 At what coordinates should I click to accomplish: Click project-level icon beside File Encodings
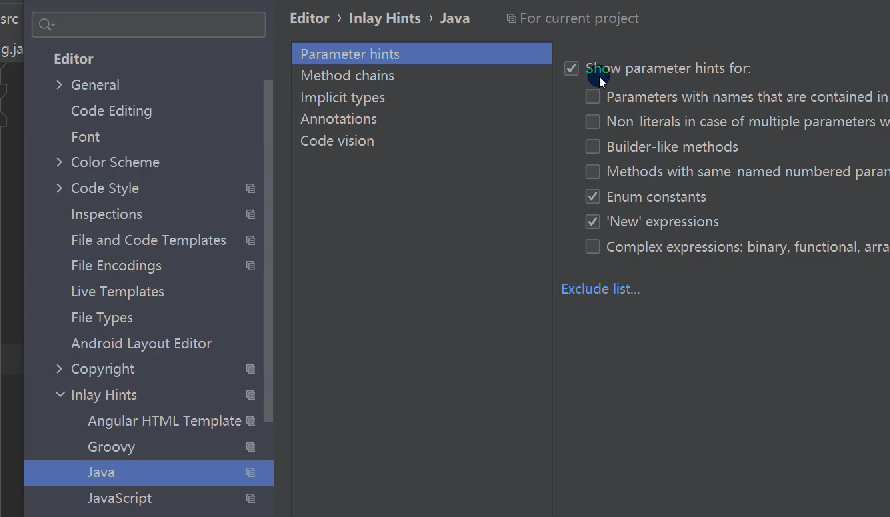click(x=250, y=266)
